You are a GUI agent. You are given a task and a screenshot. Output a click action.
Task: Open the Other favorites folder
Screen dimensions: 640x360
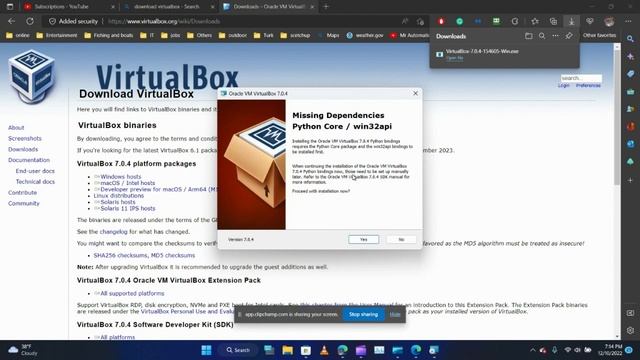598,36
